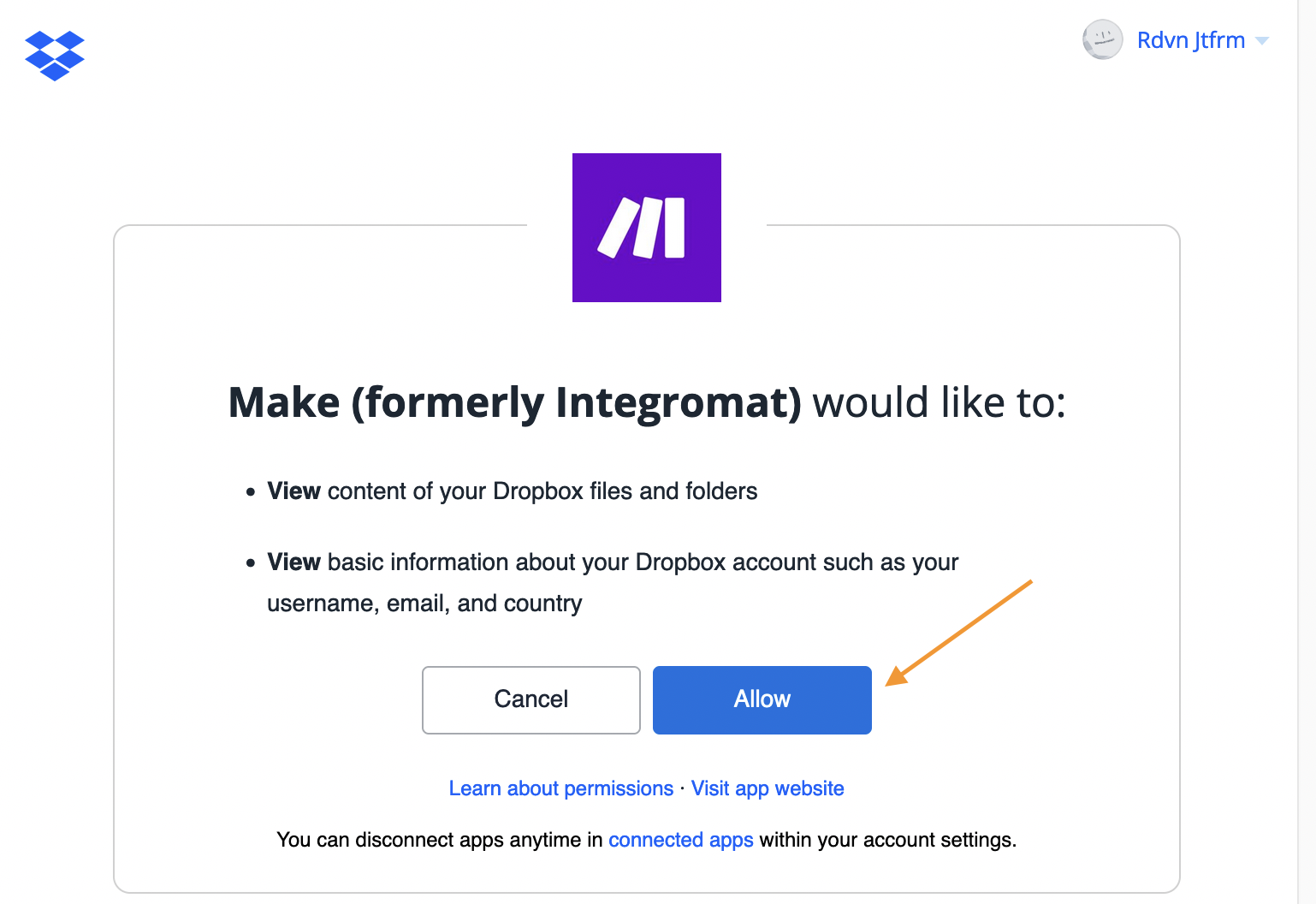Click the bullet before the files permission
Screen dimensions: 1316x904
tap(251, 492)
